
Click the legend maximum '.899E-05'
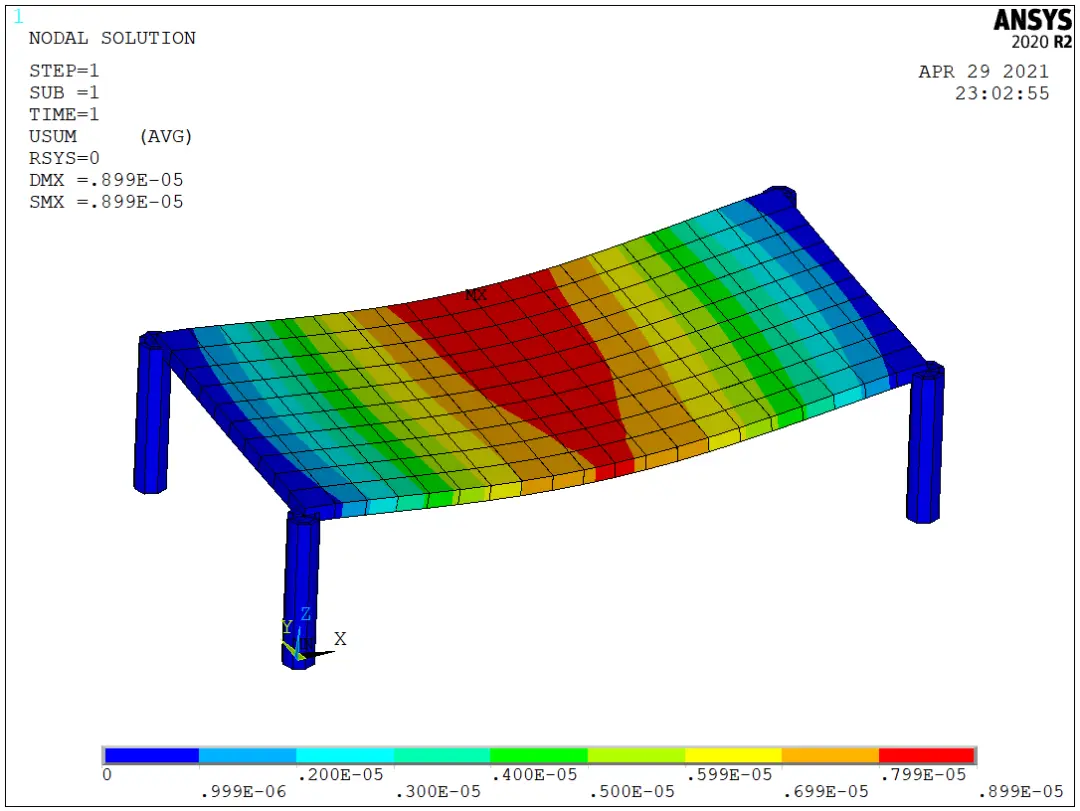tap(1021, 792)
